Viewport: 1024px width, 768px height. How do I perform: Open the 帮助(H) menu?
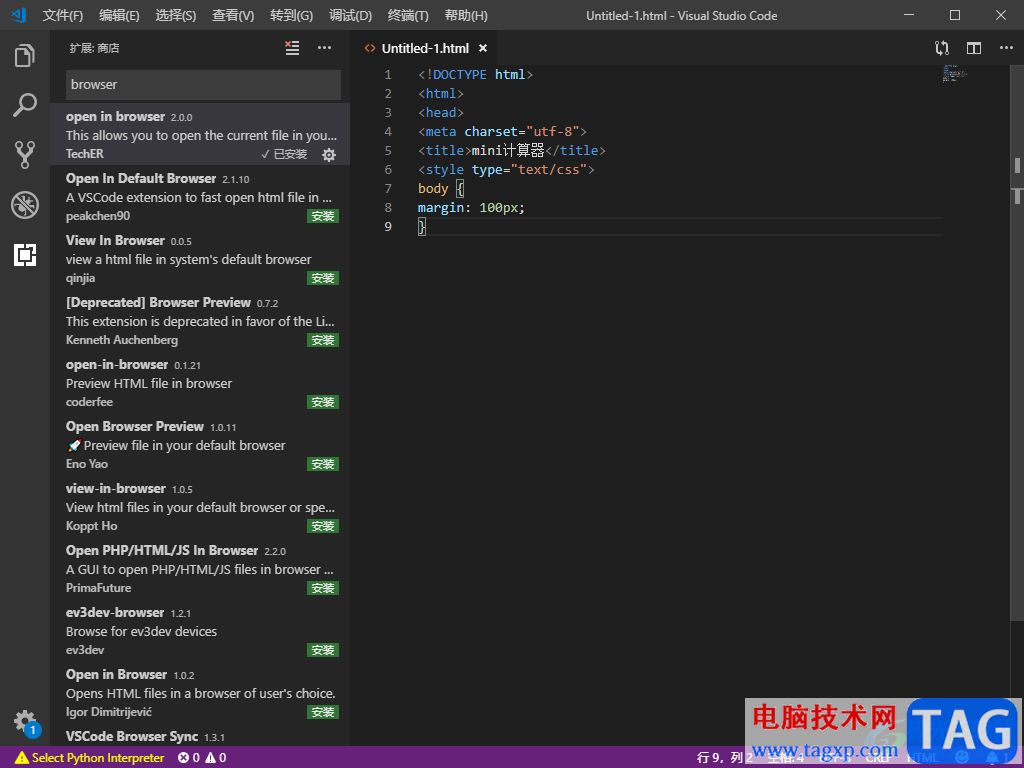coord(466,15)
